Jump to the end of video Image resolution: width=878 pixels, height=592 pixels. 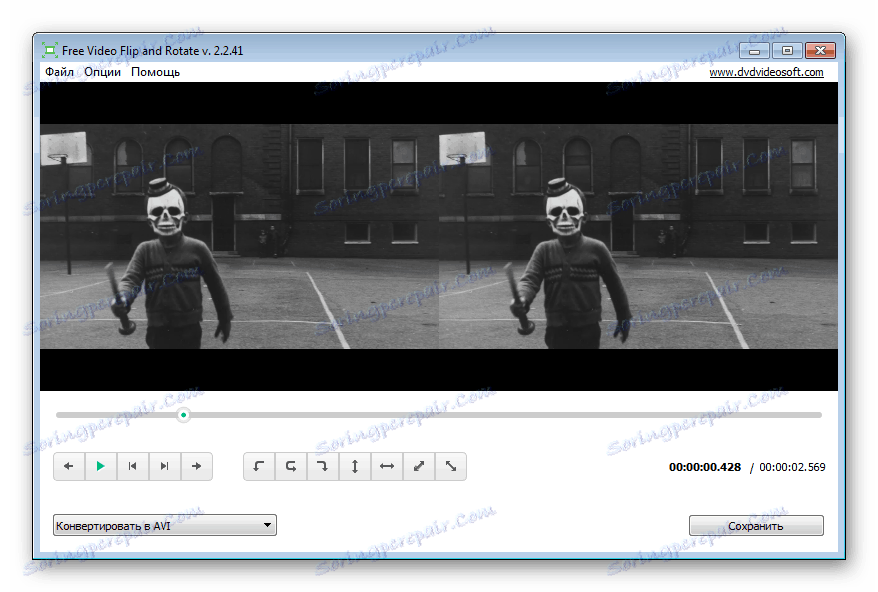coord(165,467)
